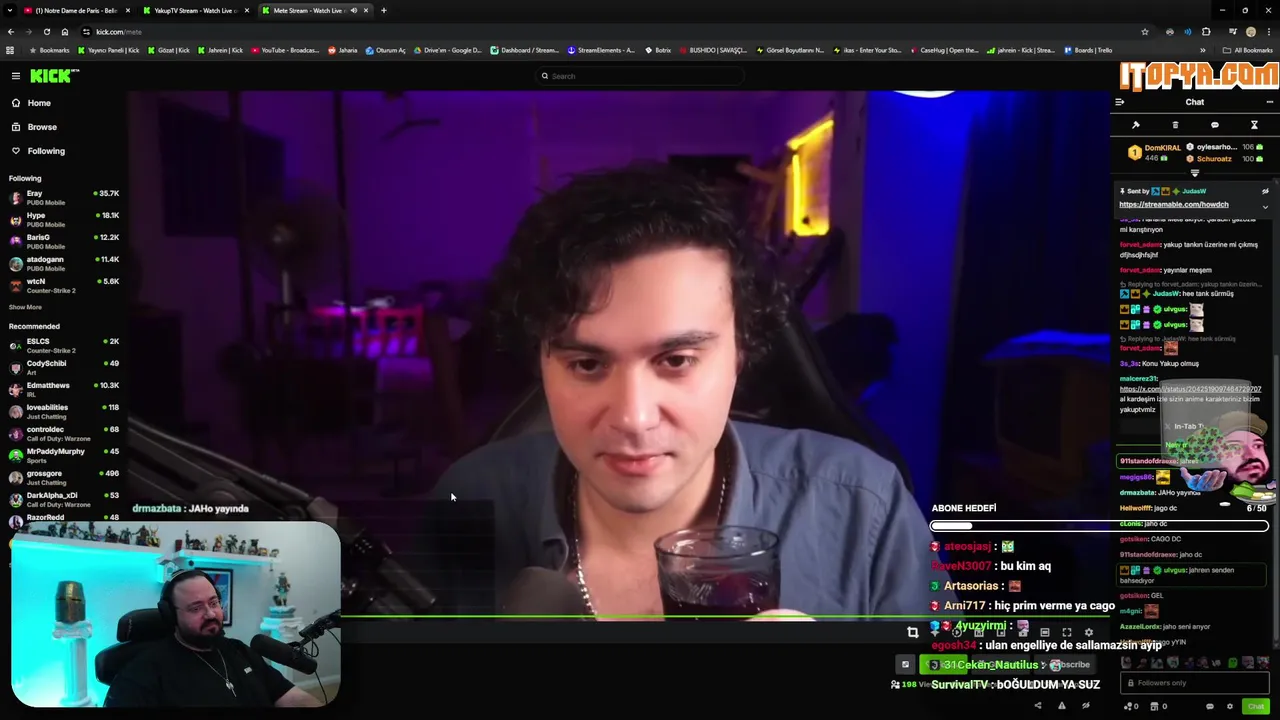Open the streamable.com pinned link
The width and height of the screenshot is (1280, 720).
pyautogui.click(x=1174, y=205)
